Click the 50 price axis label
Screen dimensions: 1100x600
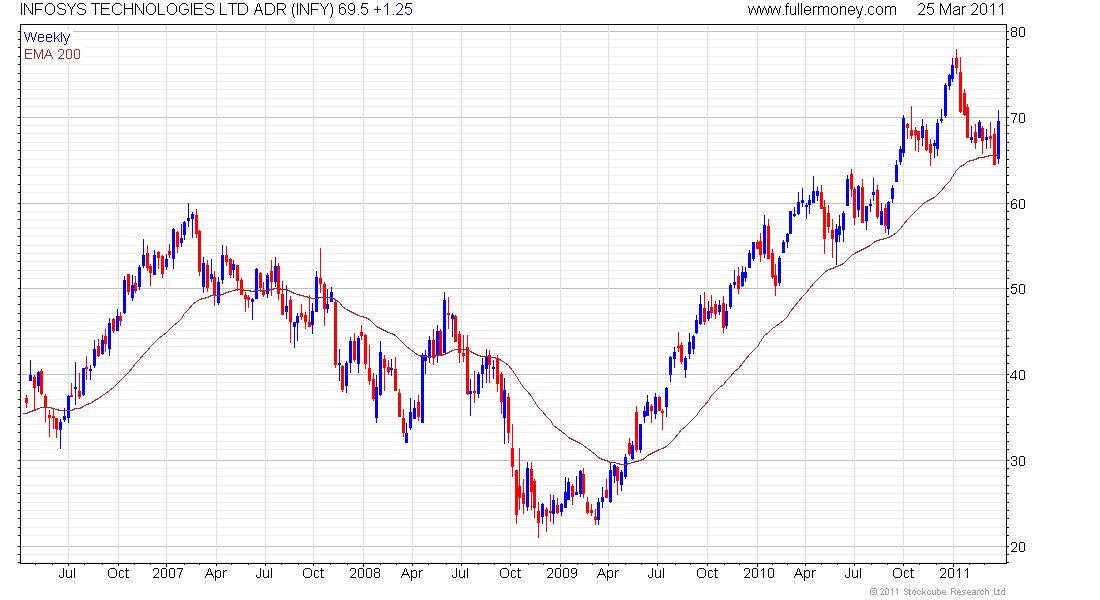click(x=1018, y=289)
